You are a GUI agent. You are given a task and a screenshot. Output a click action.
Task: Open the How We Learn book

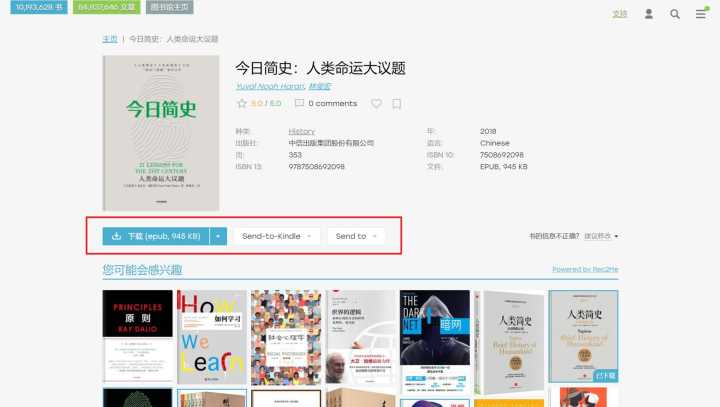pos(212,337)
